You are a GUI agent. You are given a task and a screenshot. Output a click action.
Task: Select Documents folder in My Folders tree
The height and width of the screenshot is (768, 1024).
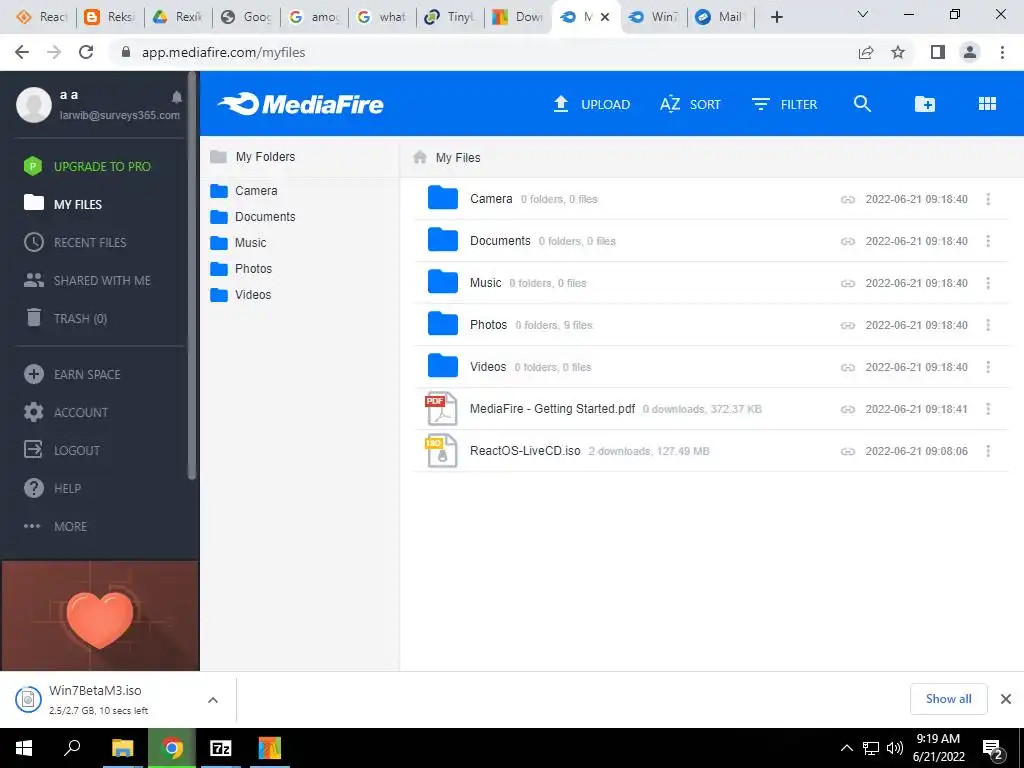pyautogui.click(x=253, y=217)
